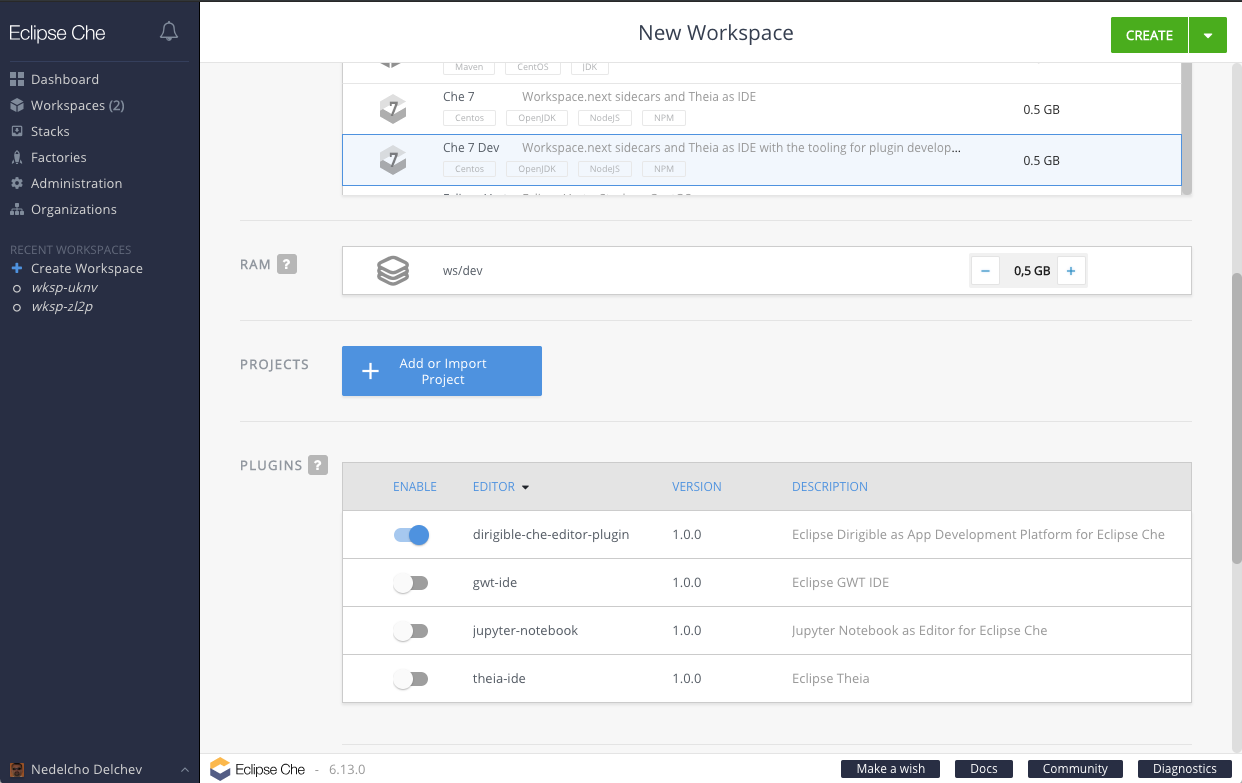The image size is (1242, 783).
Task: Click the Make a wish button
Action: pyautogui.click(x=891, y=769)
